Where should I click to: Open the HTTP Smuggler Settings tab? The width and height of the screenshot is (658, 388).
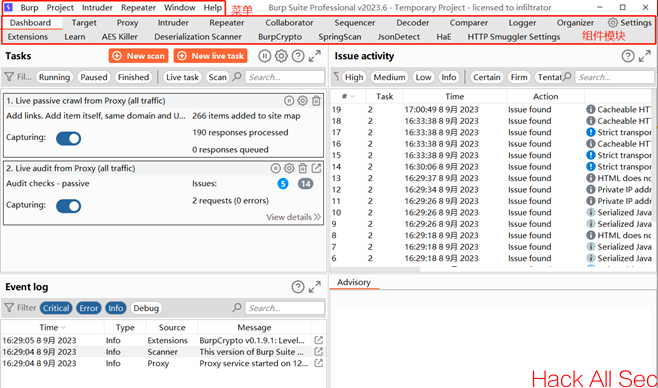click(514, 37)
